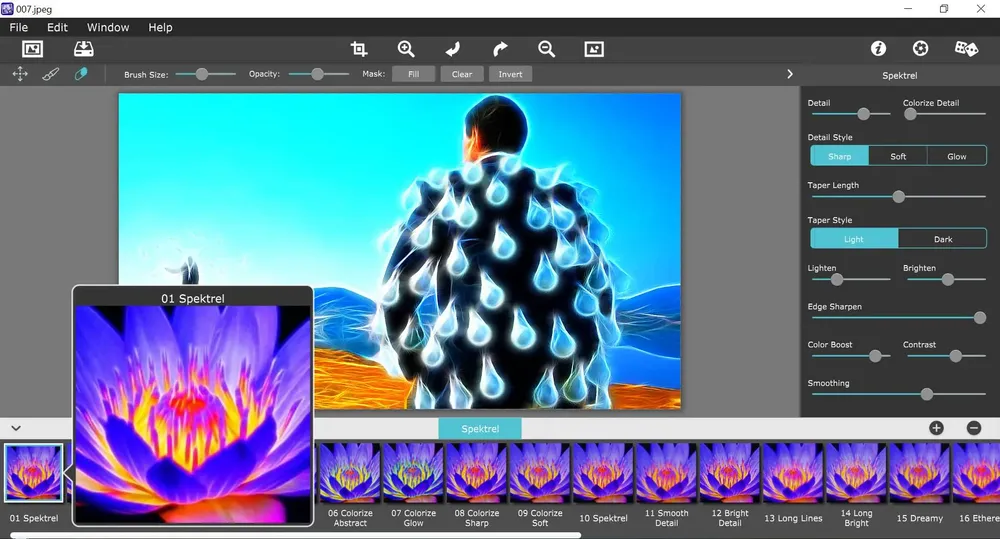
Task: Open the Edit menu
Action: coord(57,27)
